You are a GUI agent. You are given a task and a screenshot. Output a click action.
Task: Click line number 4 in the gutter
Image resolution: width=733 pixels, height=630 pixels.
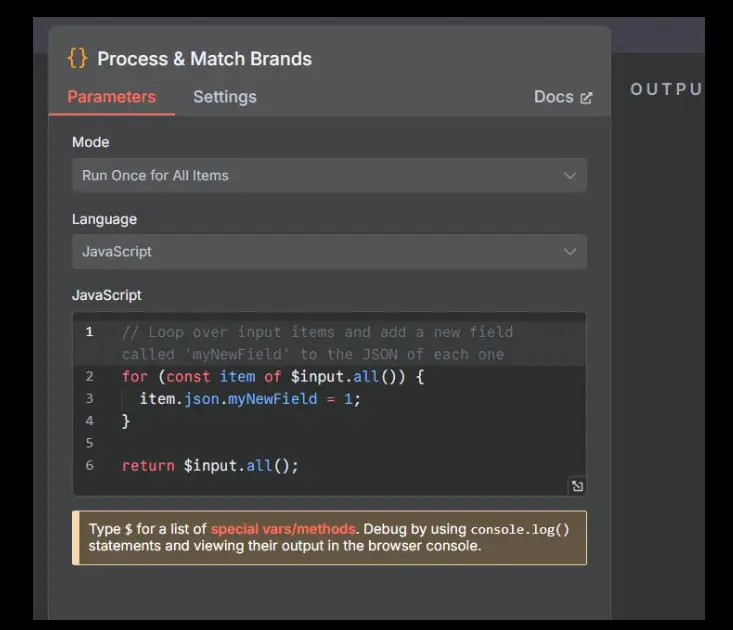pos(89,421)
